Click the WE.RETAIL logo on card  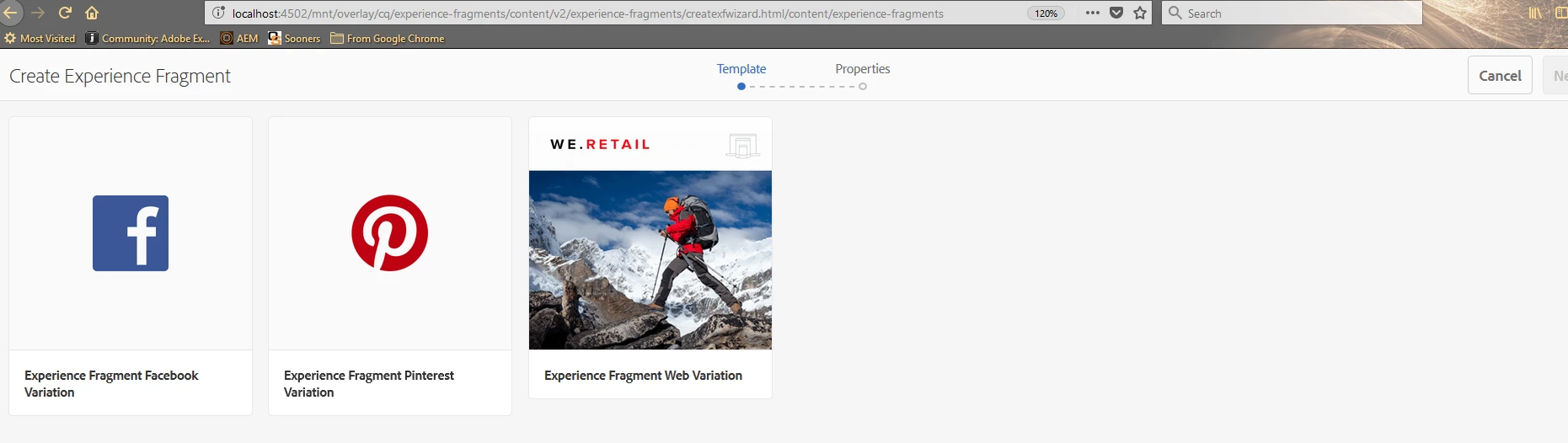click(x=601, y=145)
